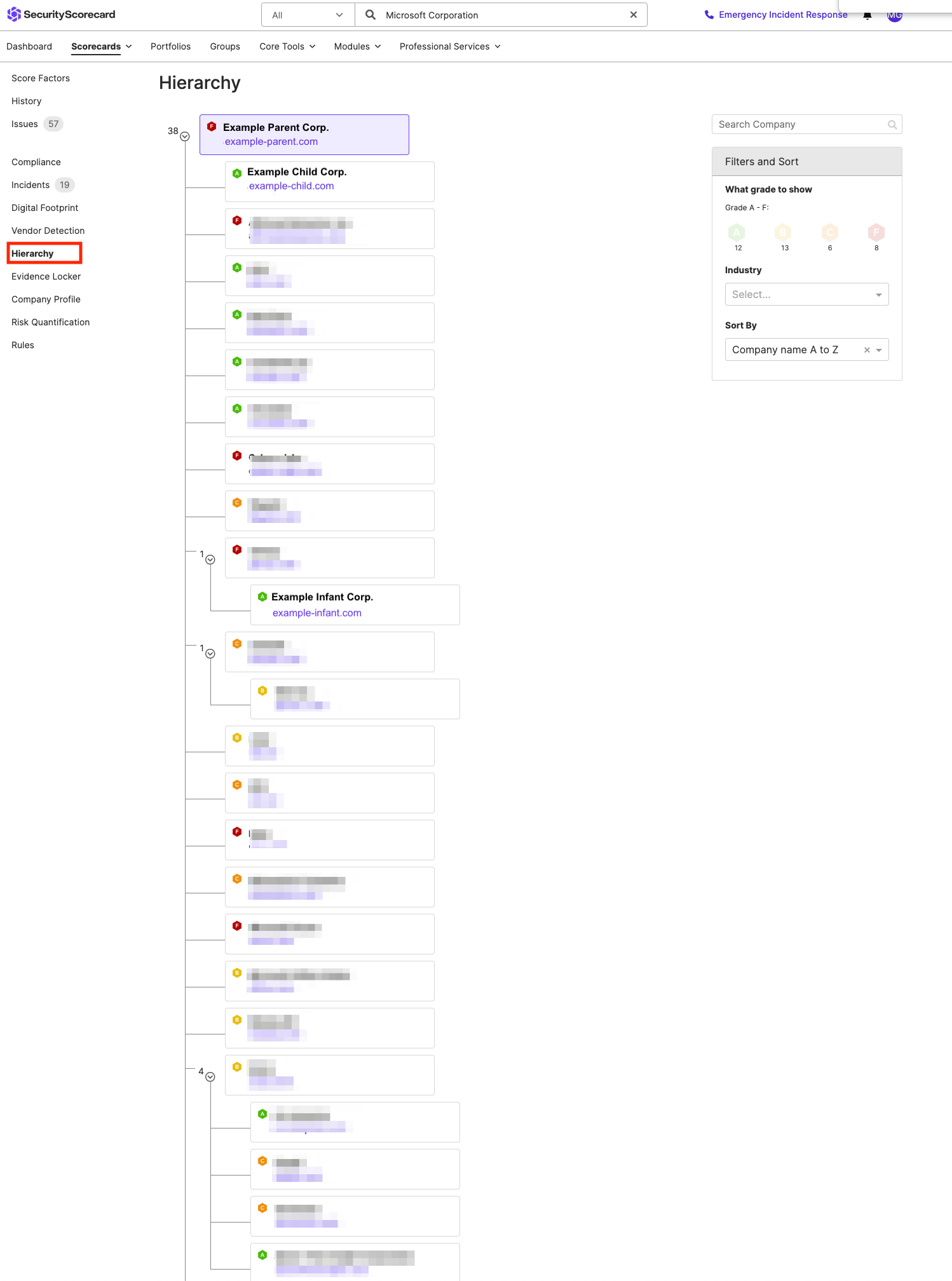The width and height of the screenshot is (952, 1281).
Task: Open the Core Tools menu
Action: pos(287,46)
